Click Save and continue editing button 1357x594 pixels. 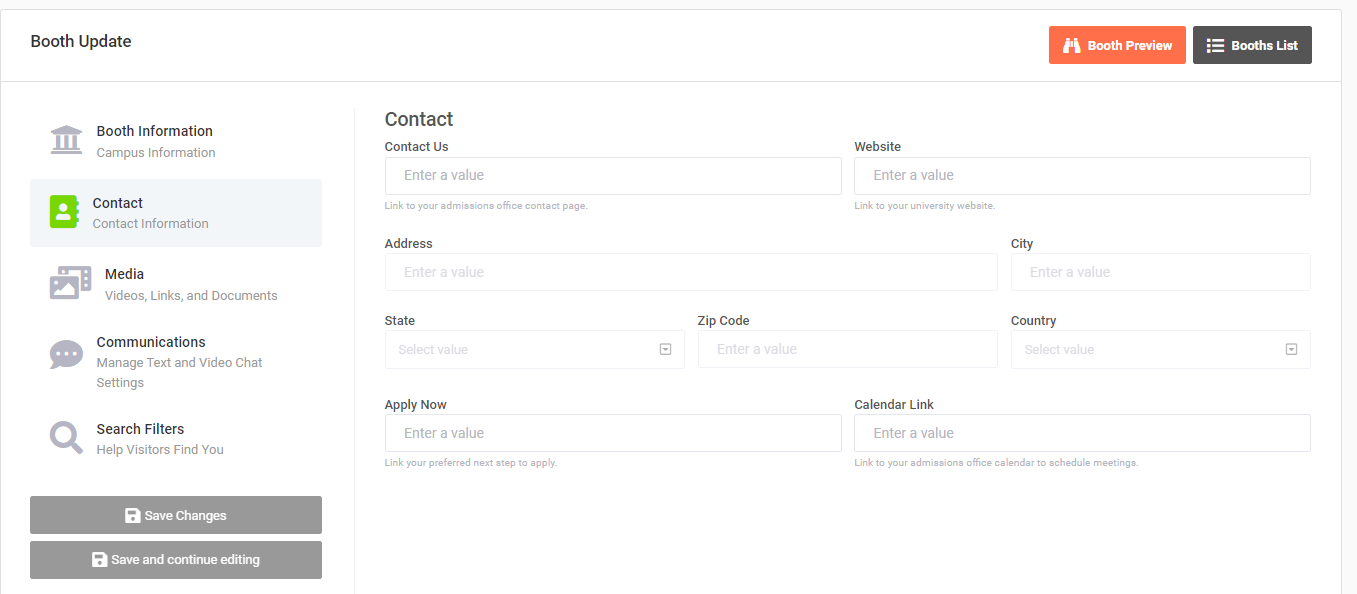point(176,560)
